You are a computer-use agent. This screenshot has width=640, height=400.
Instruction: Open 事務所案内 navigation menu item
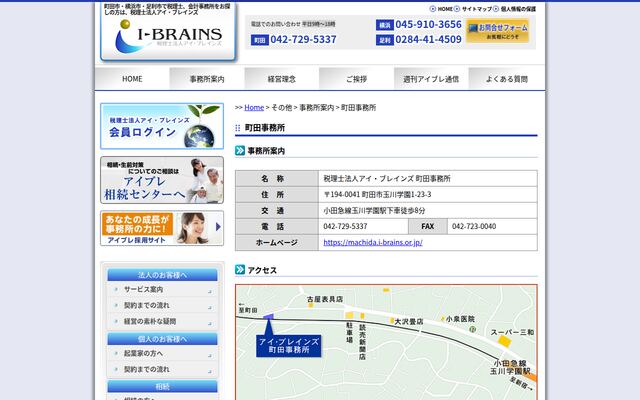point(207,78)
